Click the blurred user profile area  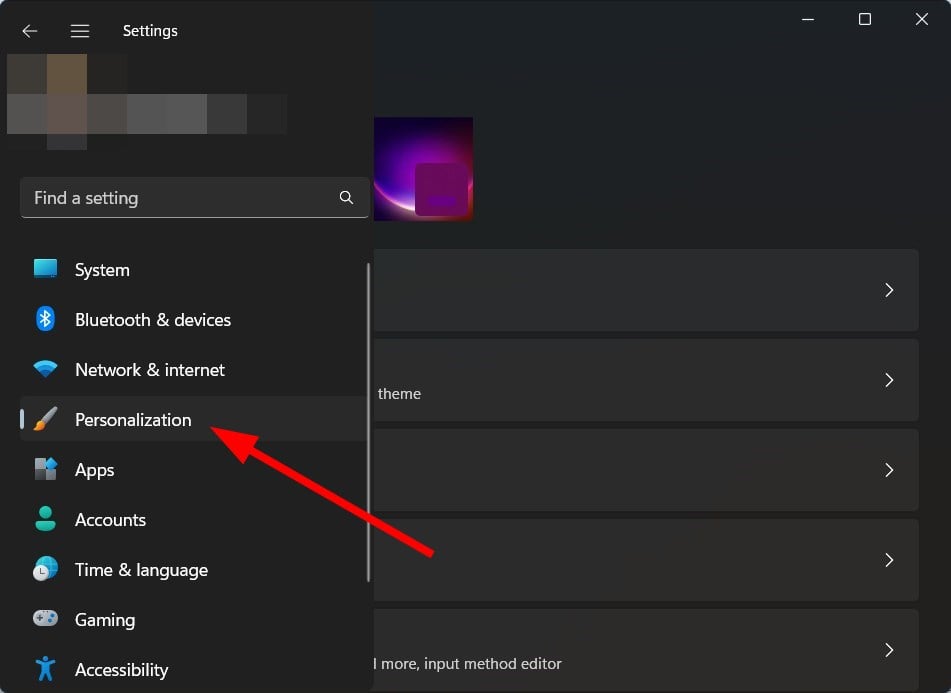point(147,102)
